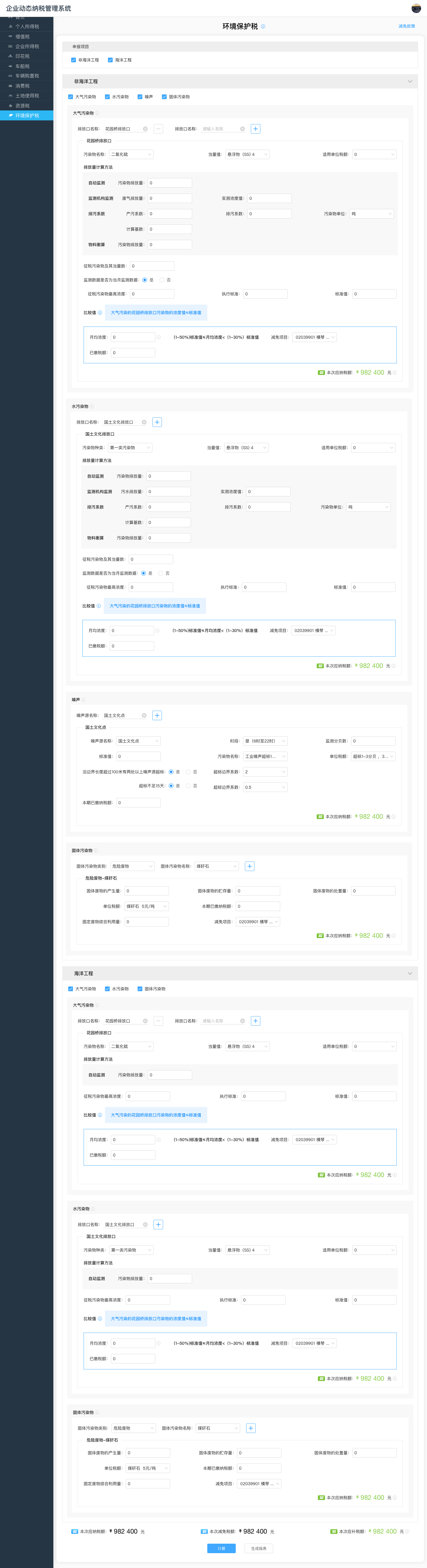Collapse the 非海洋工程 section with its chevron
The height and width of the screenshot is (1568, 427).
click(410, 82)
